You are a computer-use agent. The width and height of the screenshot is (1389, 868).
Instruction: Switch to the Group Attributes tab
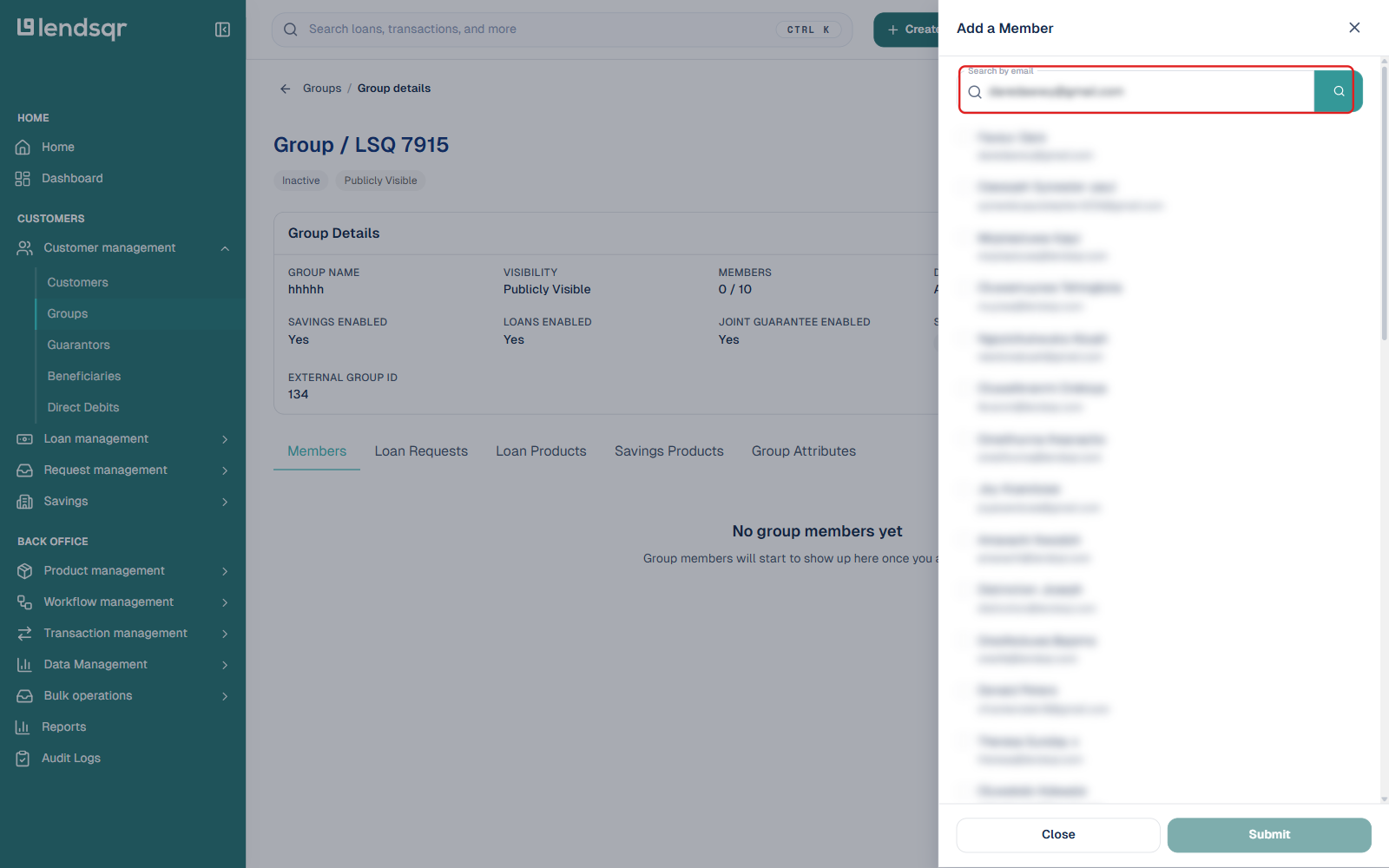(804, 451)
